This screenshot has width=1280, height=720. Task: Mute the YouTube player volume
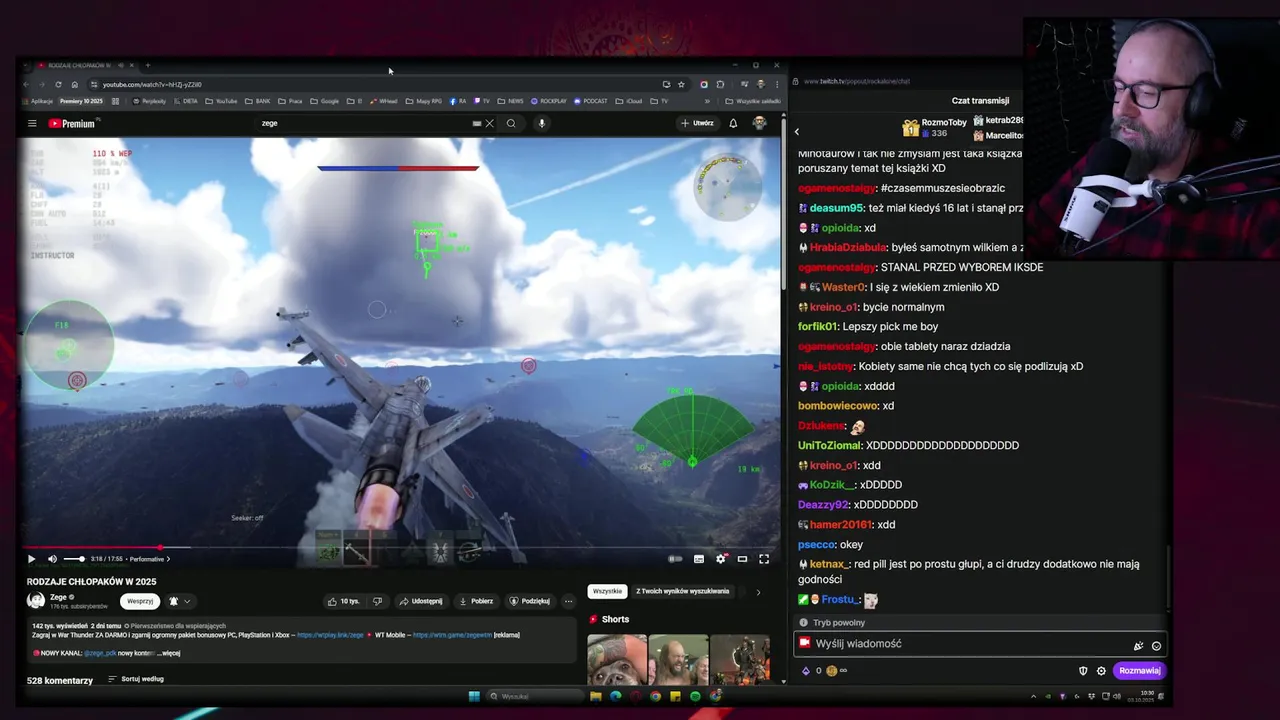pyautogui.click(x=52, y=559)
